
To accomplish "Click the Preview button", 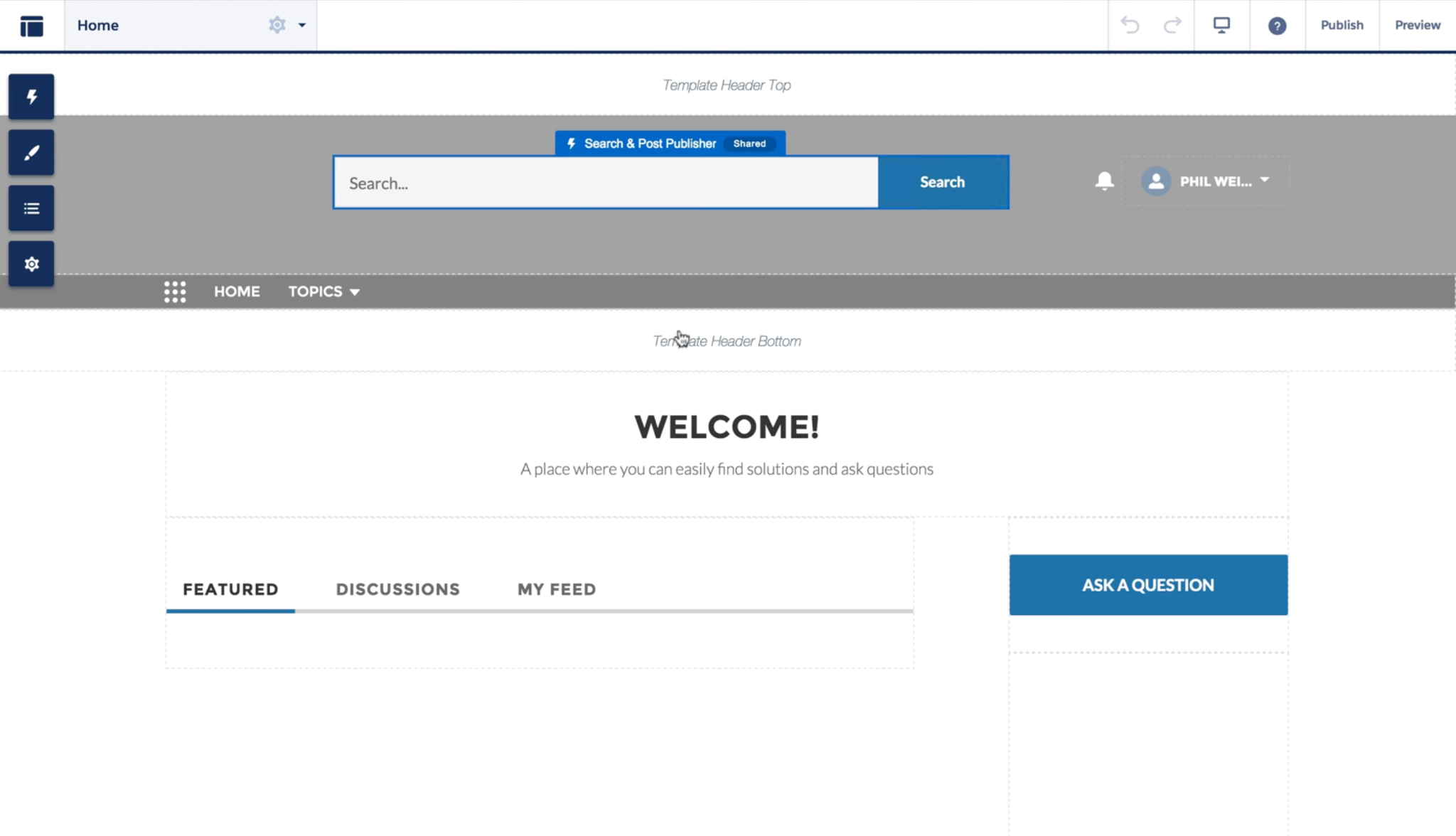I will tap(1417, 25).
